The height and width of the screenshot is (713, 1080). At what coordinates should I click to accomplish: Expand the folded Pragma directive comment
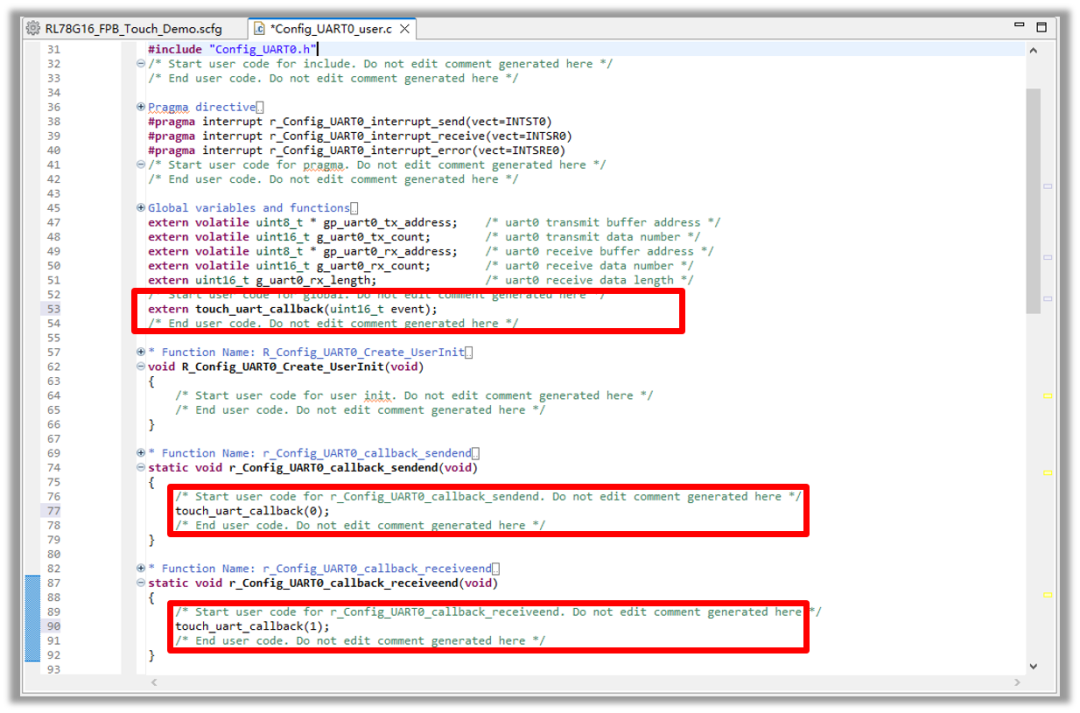[141, 107]
